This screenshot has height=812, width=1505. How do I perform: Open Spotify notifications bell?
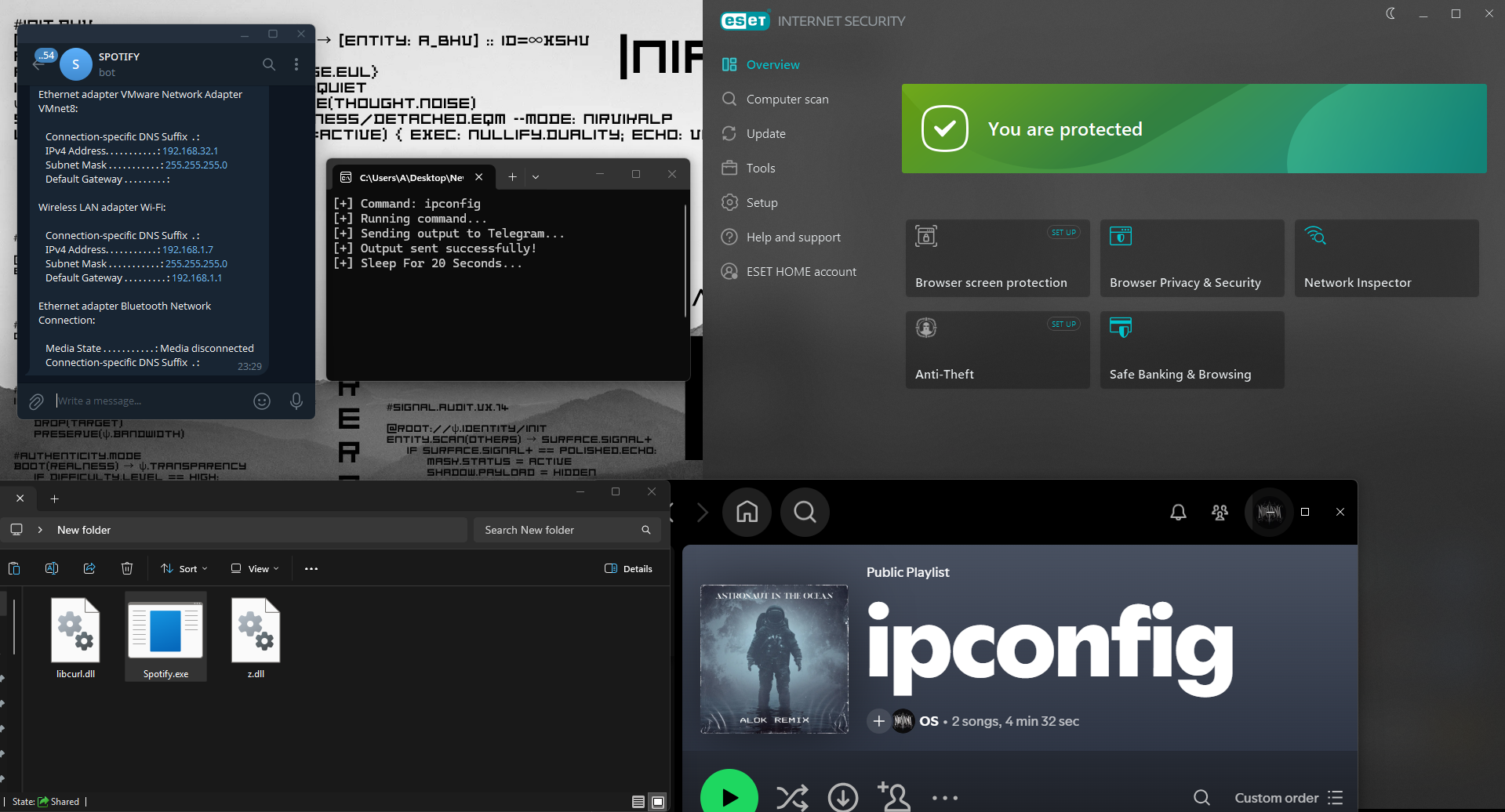pos(1178,512)
